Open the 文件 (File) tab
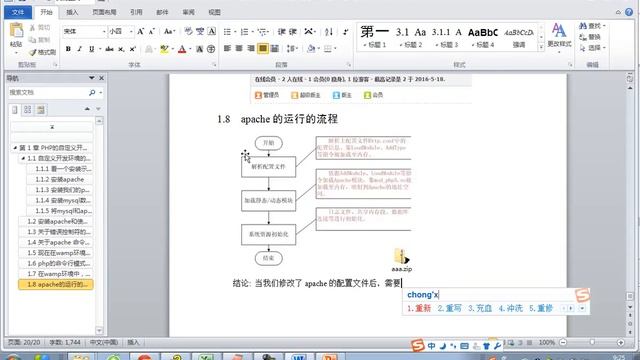 18,12
